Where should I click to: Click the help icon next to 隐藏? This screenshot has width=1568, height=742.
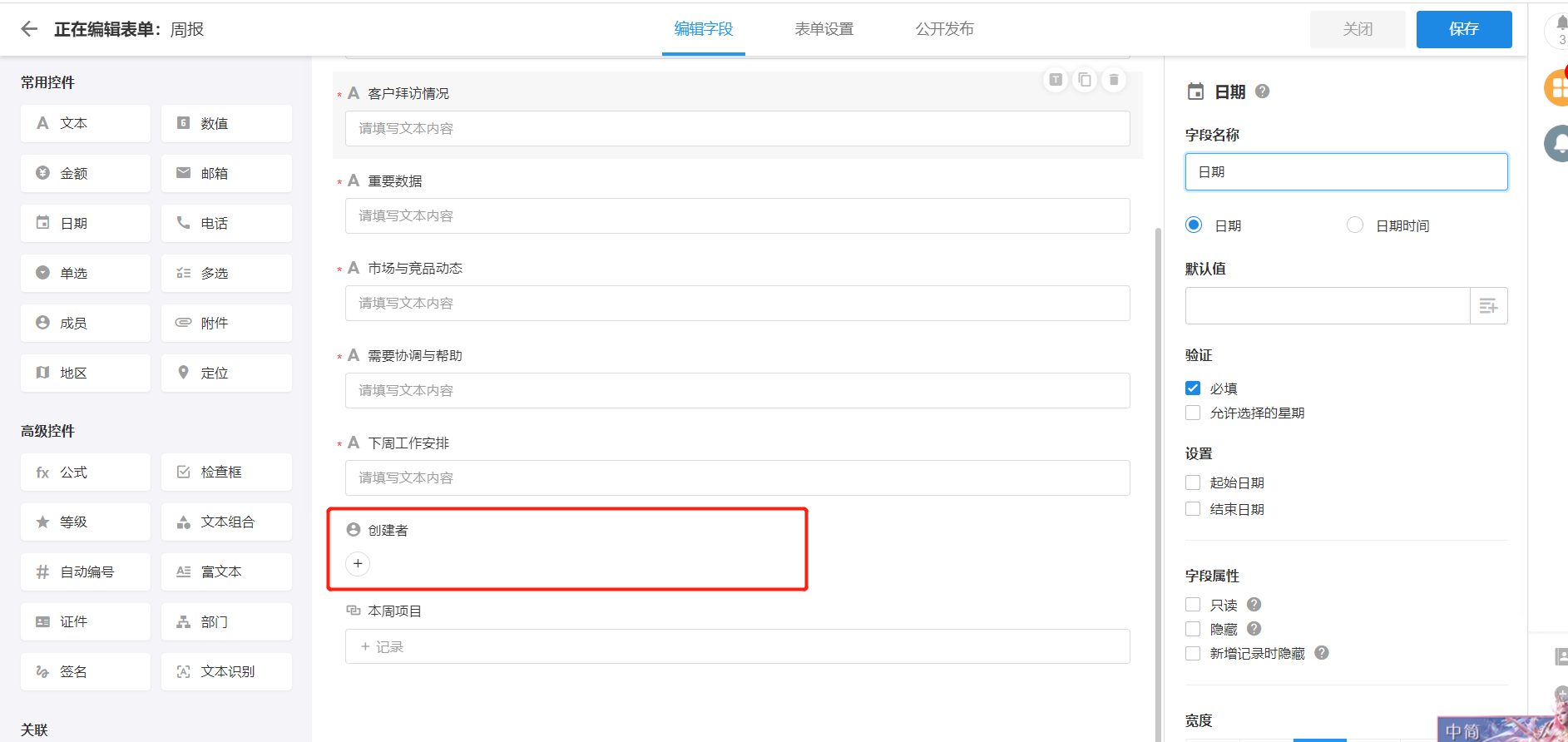click(1254, 629)
